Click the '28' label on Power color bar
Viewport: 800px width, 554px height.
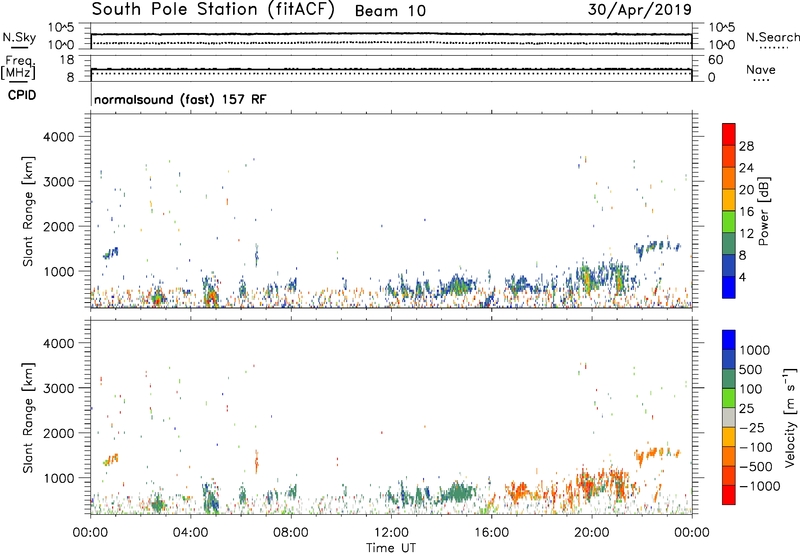coord(746,146)
